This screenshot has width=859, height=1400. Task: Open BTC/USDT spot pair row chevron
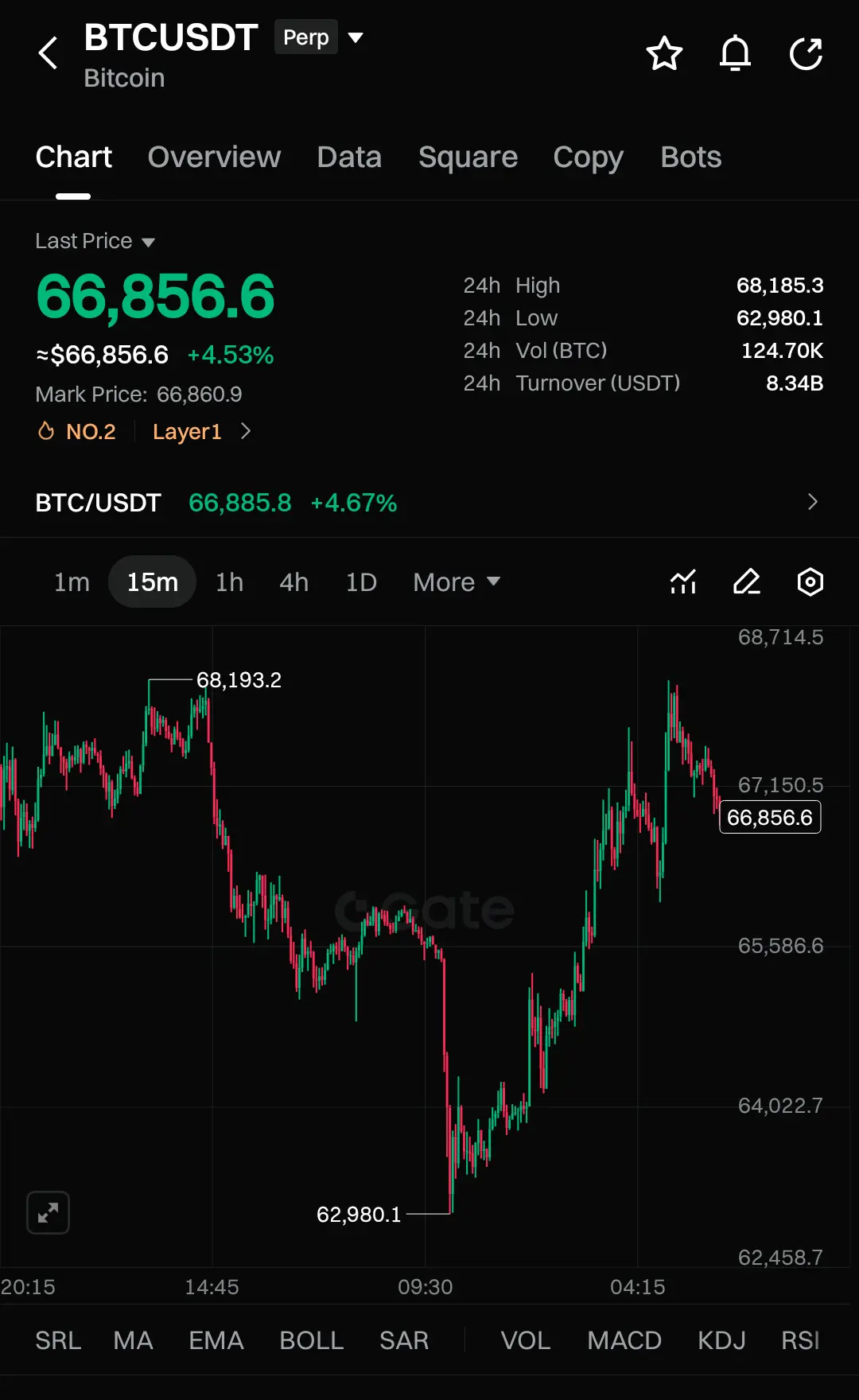pos(812,502)
